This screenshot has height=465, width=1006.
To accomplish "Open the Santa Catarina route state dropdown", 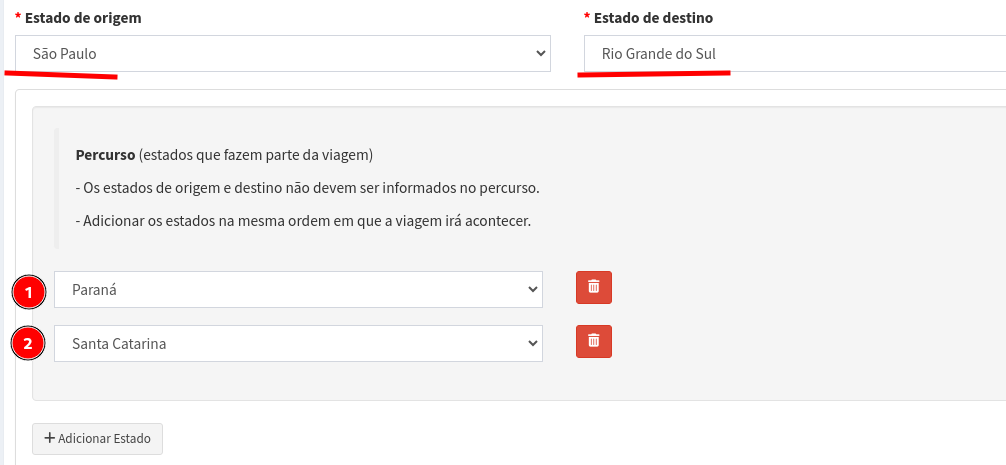I will pyautogui.click(x=298, y=344).
